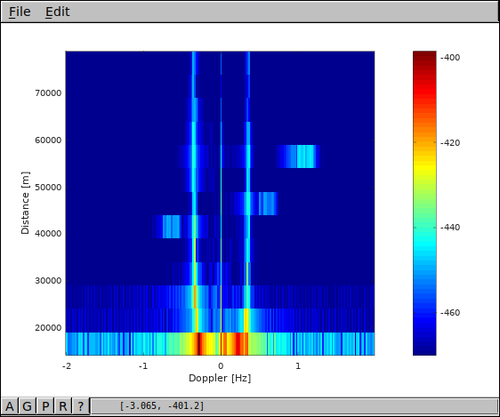This screenshot has height=417, width=500.
Task: Click the yellow band of the colorbar
Action: click(x=424, y=167)
